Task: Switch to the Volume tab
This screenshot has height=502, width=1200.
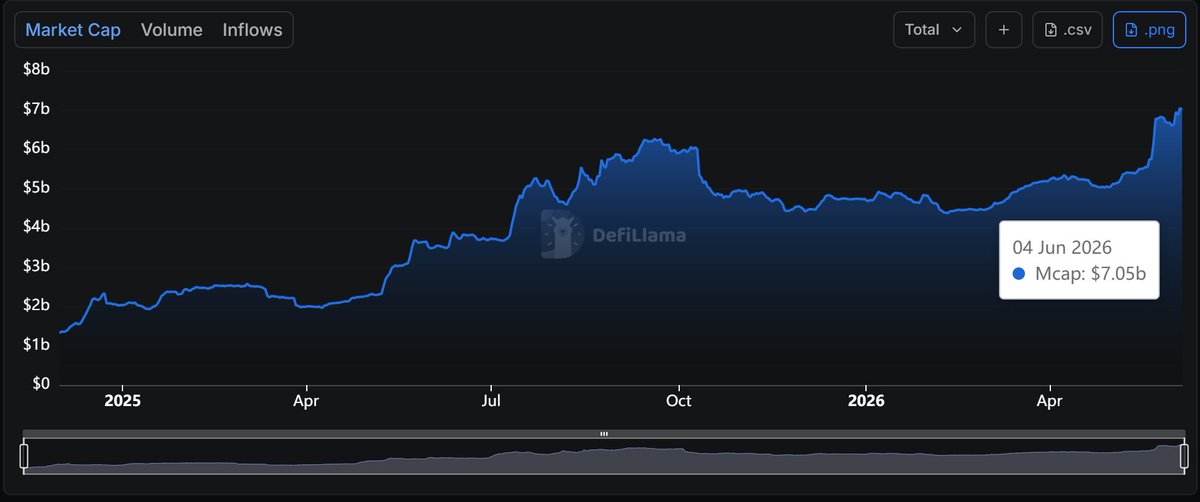Action: [172, 30]
